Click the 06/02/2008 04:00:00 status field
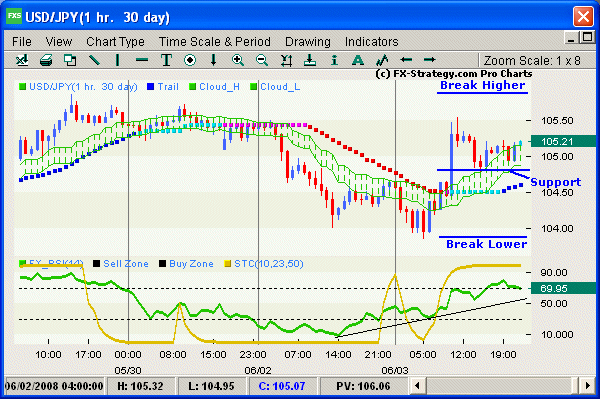This screenshot has width=600, height=399. pos(54,386)
